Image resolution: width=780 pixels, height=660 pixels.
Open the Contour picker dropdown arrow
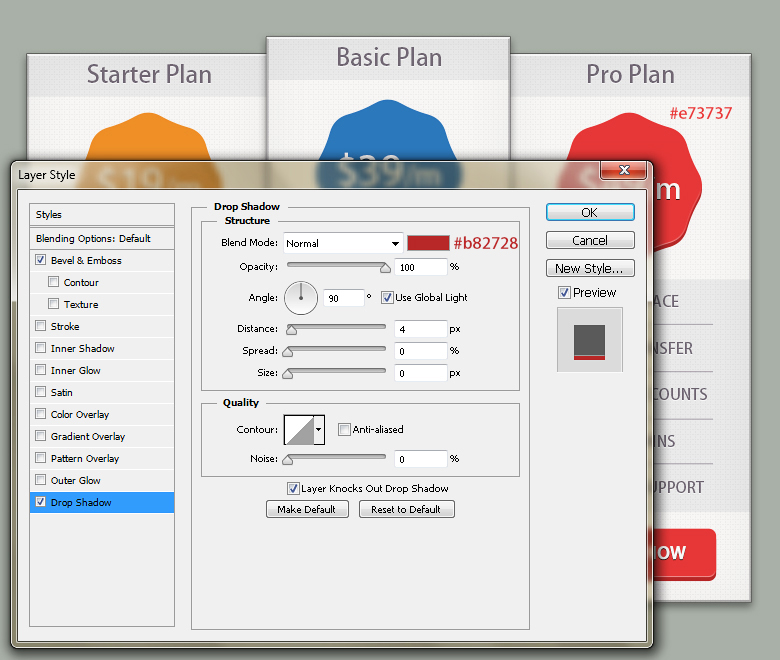coord(319,430)
